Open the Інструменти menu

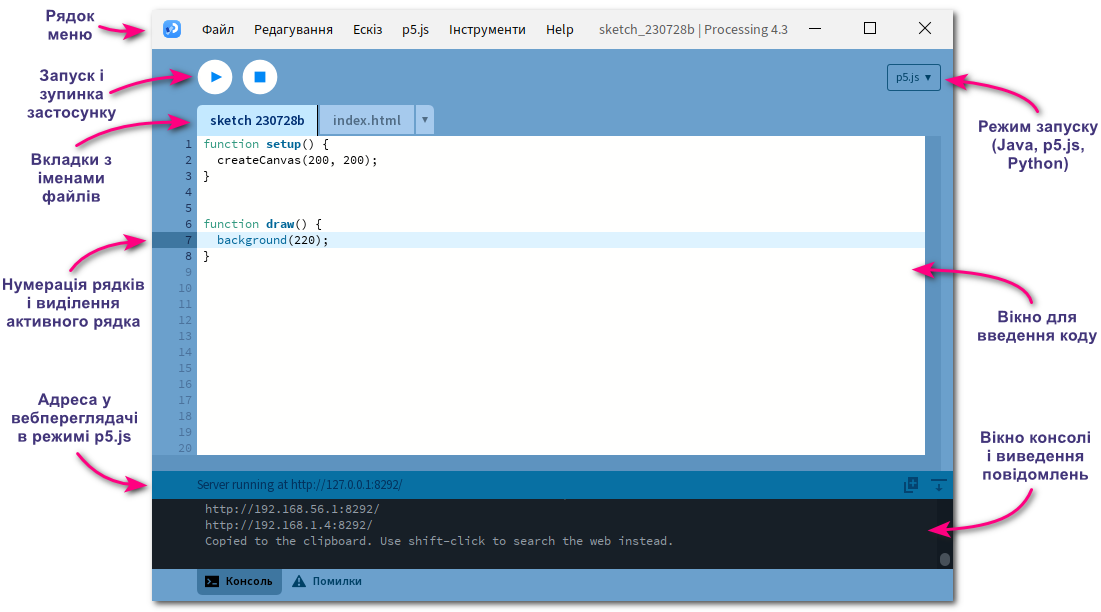click(487, 29)
